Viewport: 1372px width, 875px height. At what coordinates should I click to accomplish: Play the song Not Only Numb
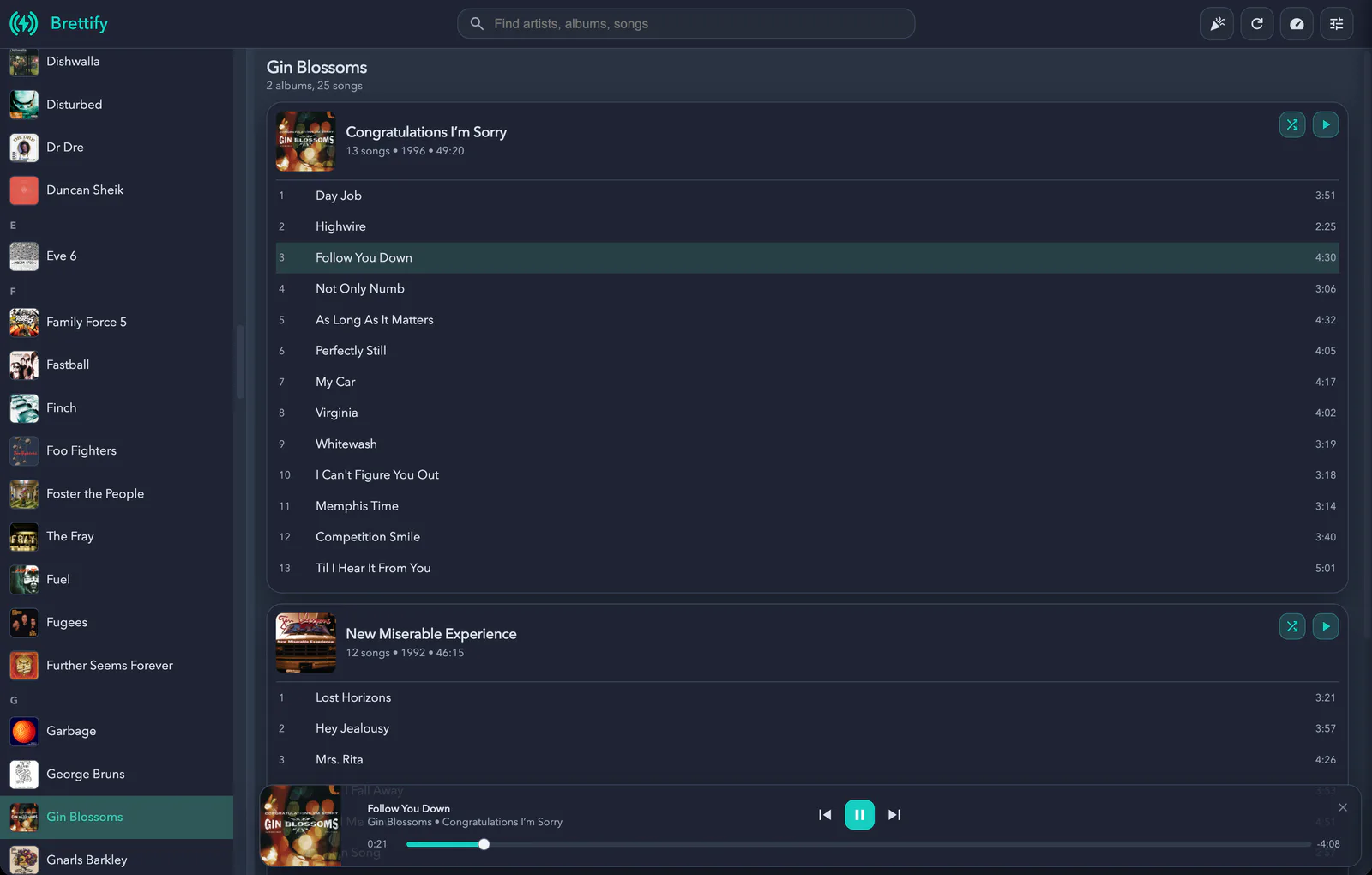tap(807, 289)
